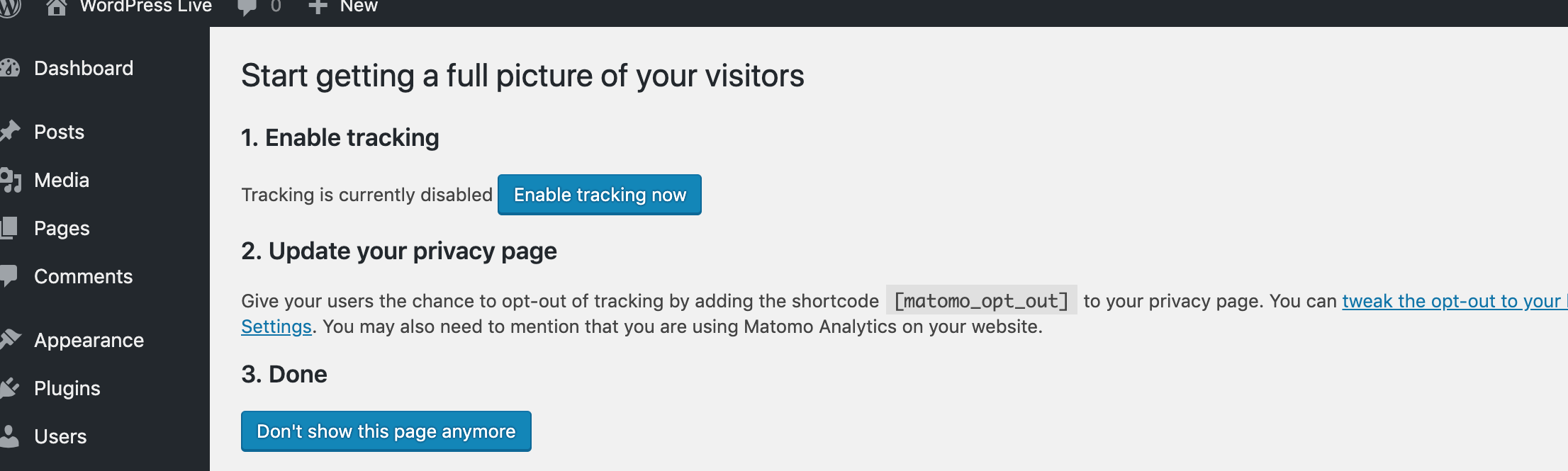1568x471 pixels.
Task: Open the Media library icon
Action: pos(10,179)
